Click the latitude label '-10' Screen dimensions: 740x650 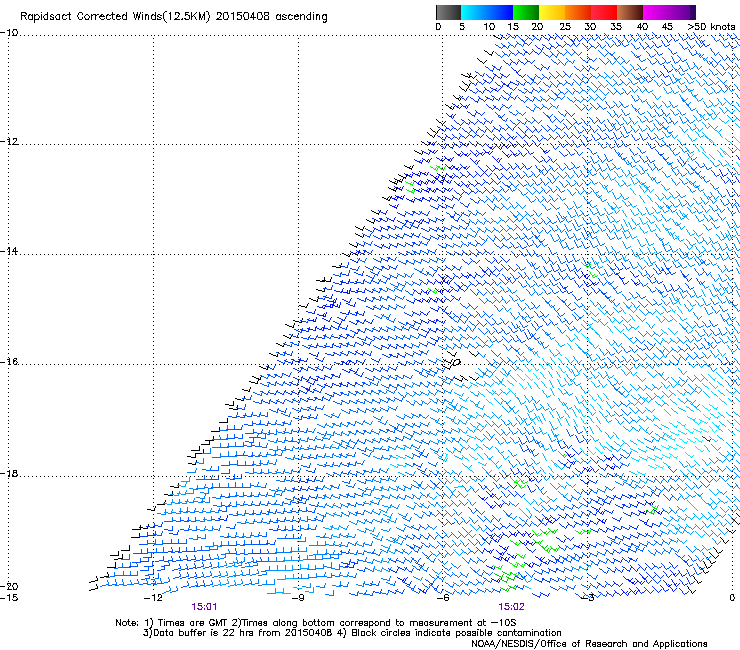coord(9,33)
